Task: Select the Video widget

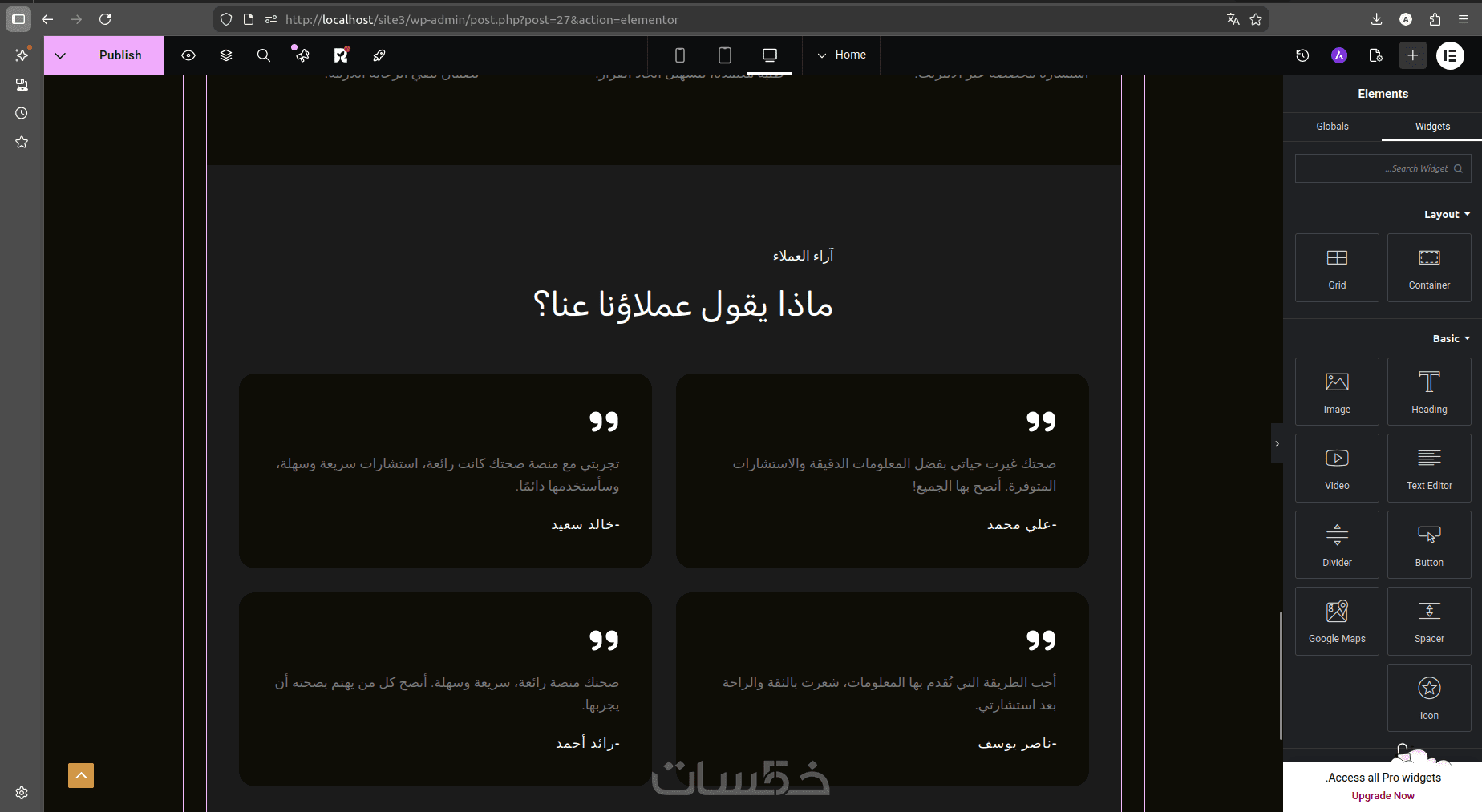Action: click(1337, 468)
